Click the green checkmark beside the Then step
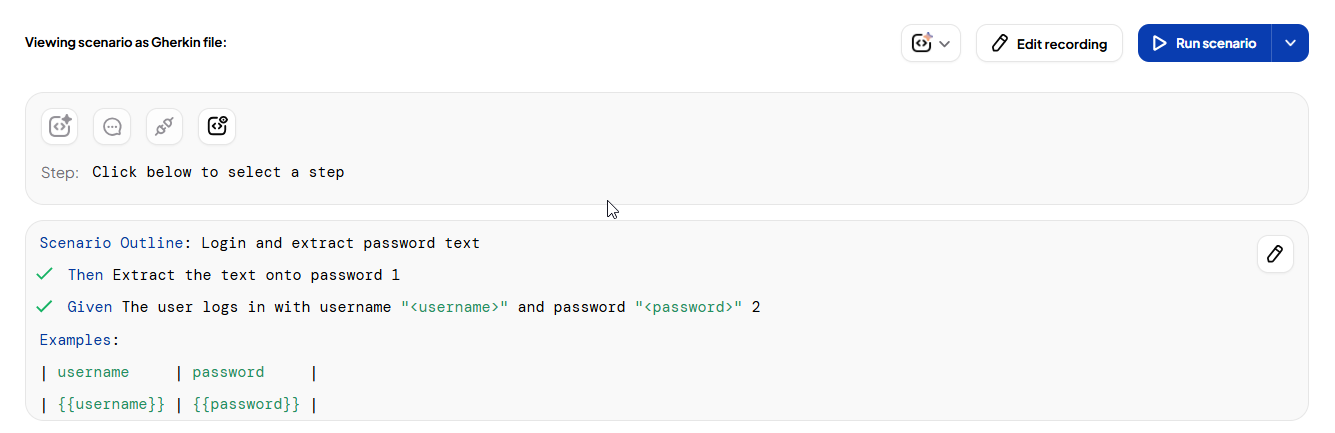The height and width of the screenshot is (433, 1335). 44,274
